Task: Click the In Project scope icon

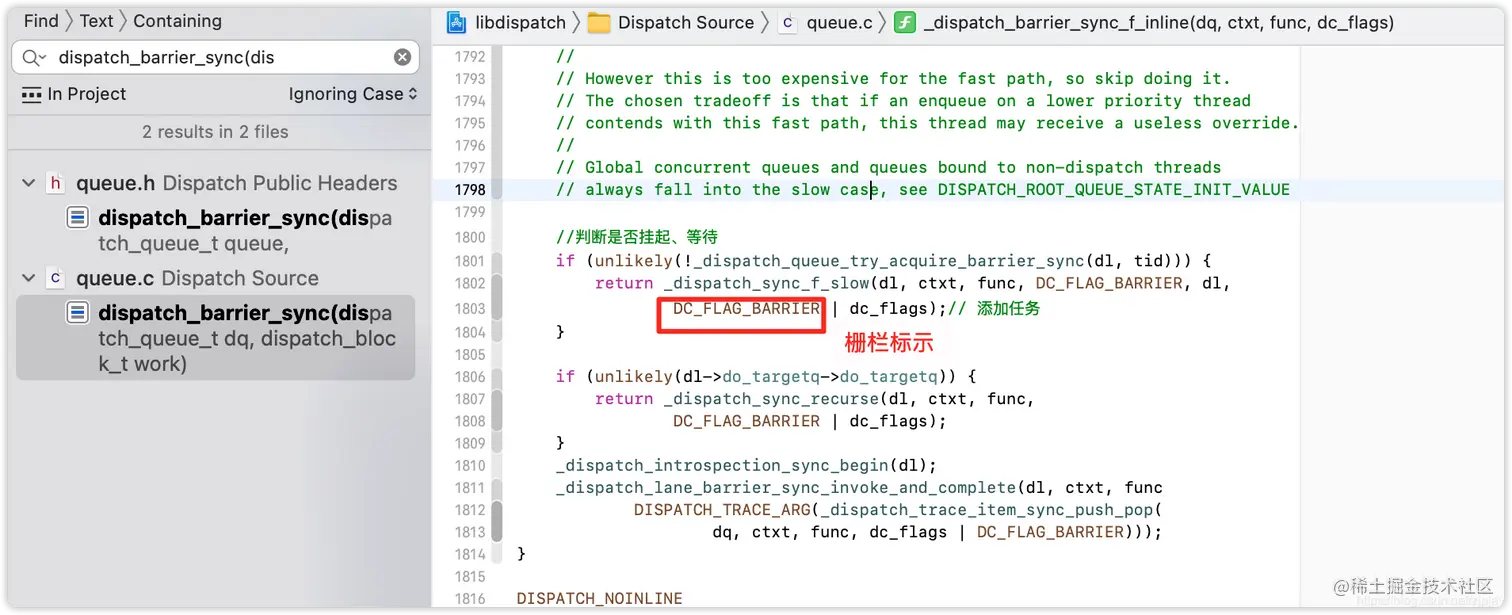Action: [30, 94]
